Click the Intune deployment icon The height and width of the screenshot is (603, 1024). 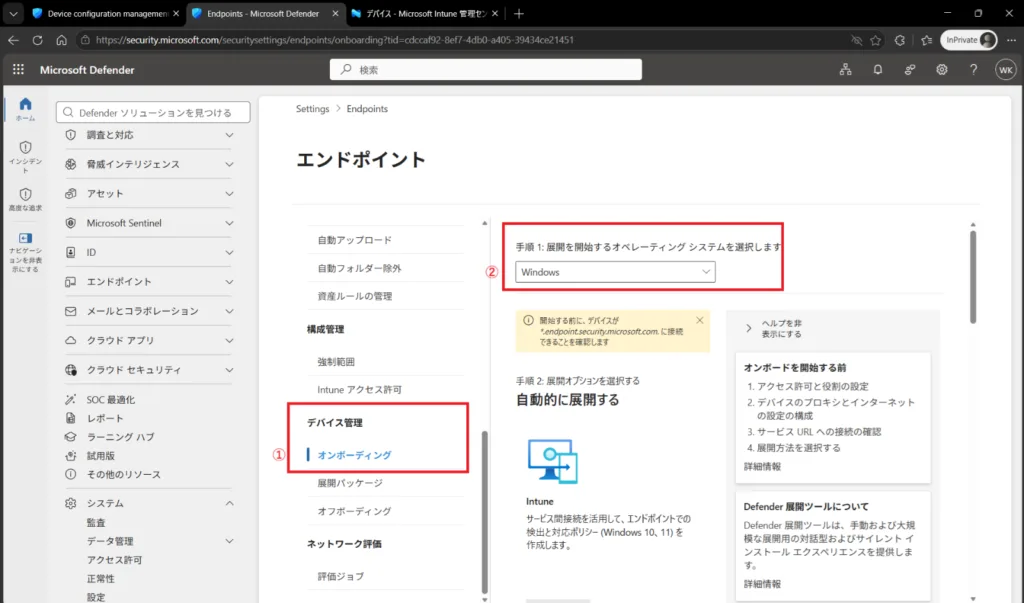pyautogui.click(x=552, y=461)
